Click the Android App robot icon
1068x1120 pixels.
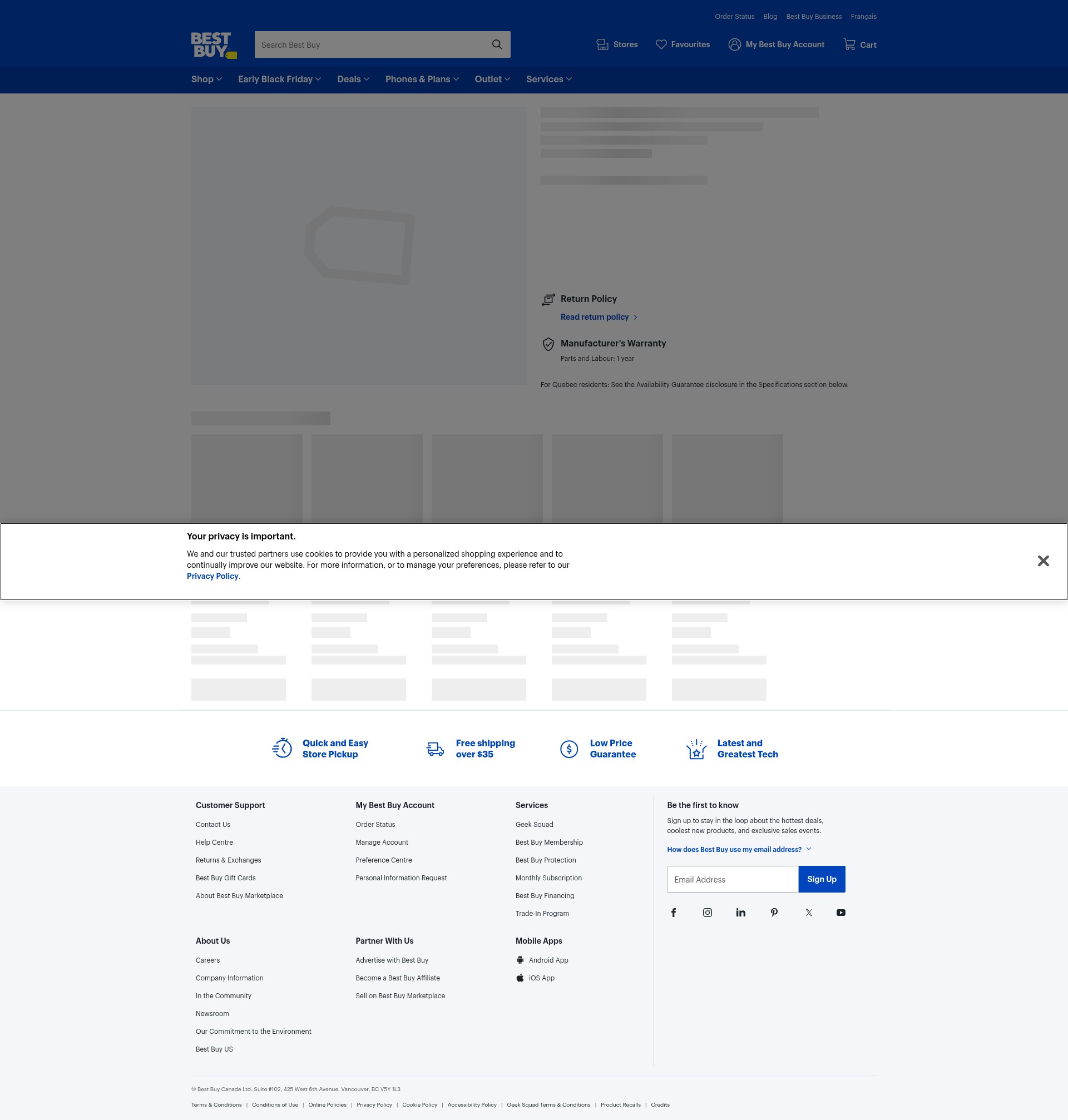520,960
